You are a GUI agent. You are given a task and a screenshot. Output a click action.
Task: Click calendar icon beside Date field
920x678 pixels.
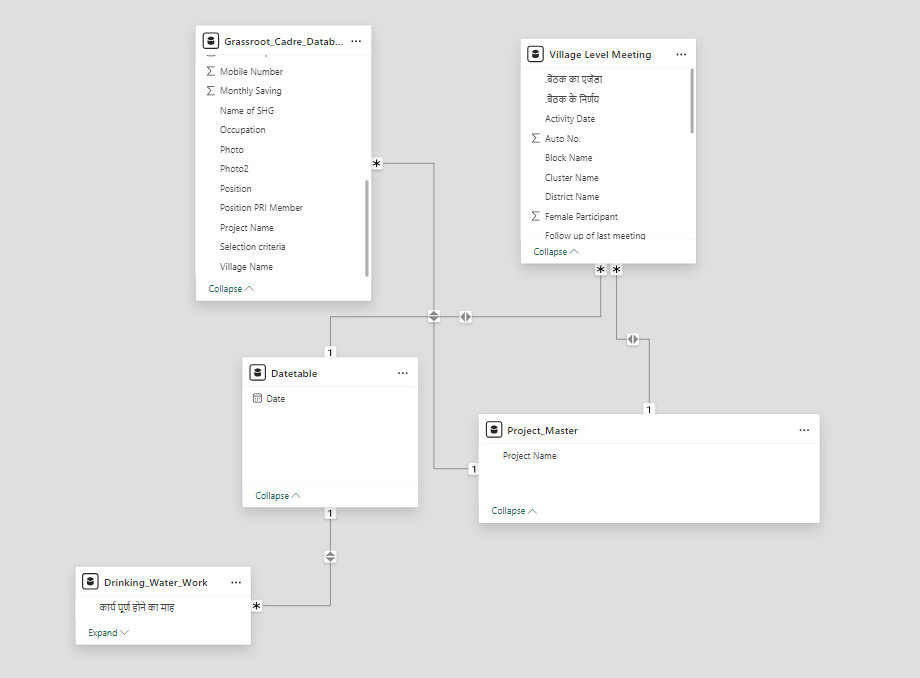(257, 398)
